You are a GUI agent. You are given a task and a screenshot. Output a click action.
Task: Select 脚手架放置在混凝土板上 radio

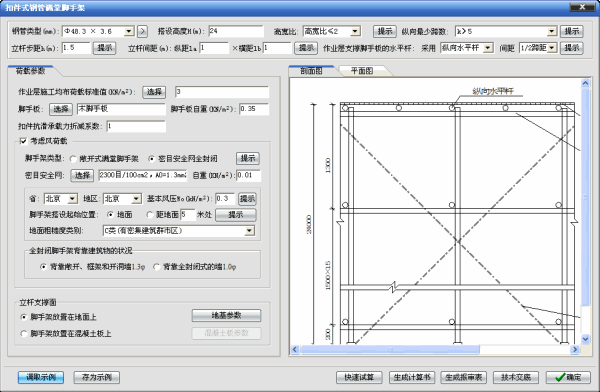(x=24, y=334)
